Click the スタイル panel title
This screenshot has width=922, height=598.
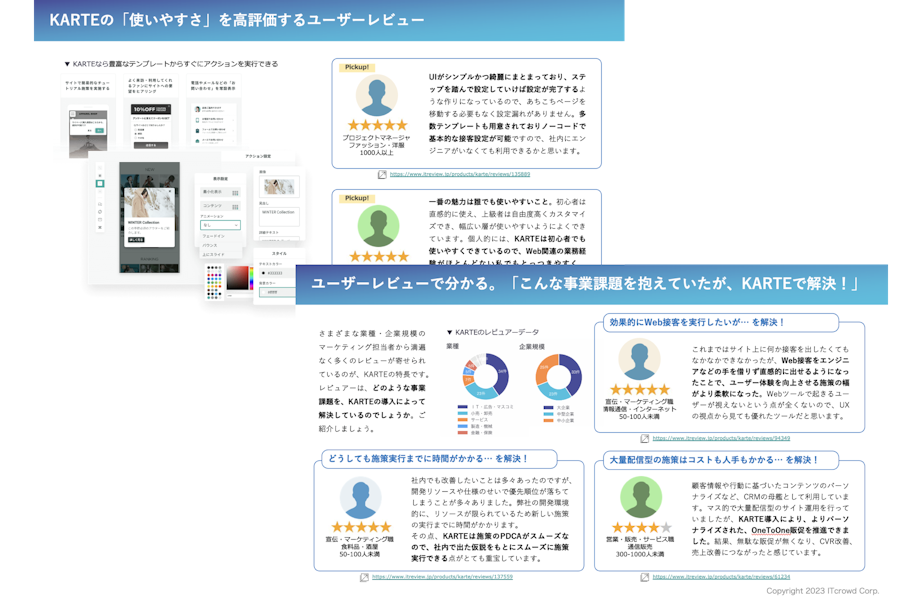[279, 253]
